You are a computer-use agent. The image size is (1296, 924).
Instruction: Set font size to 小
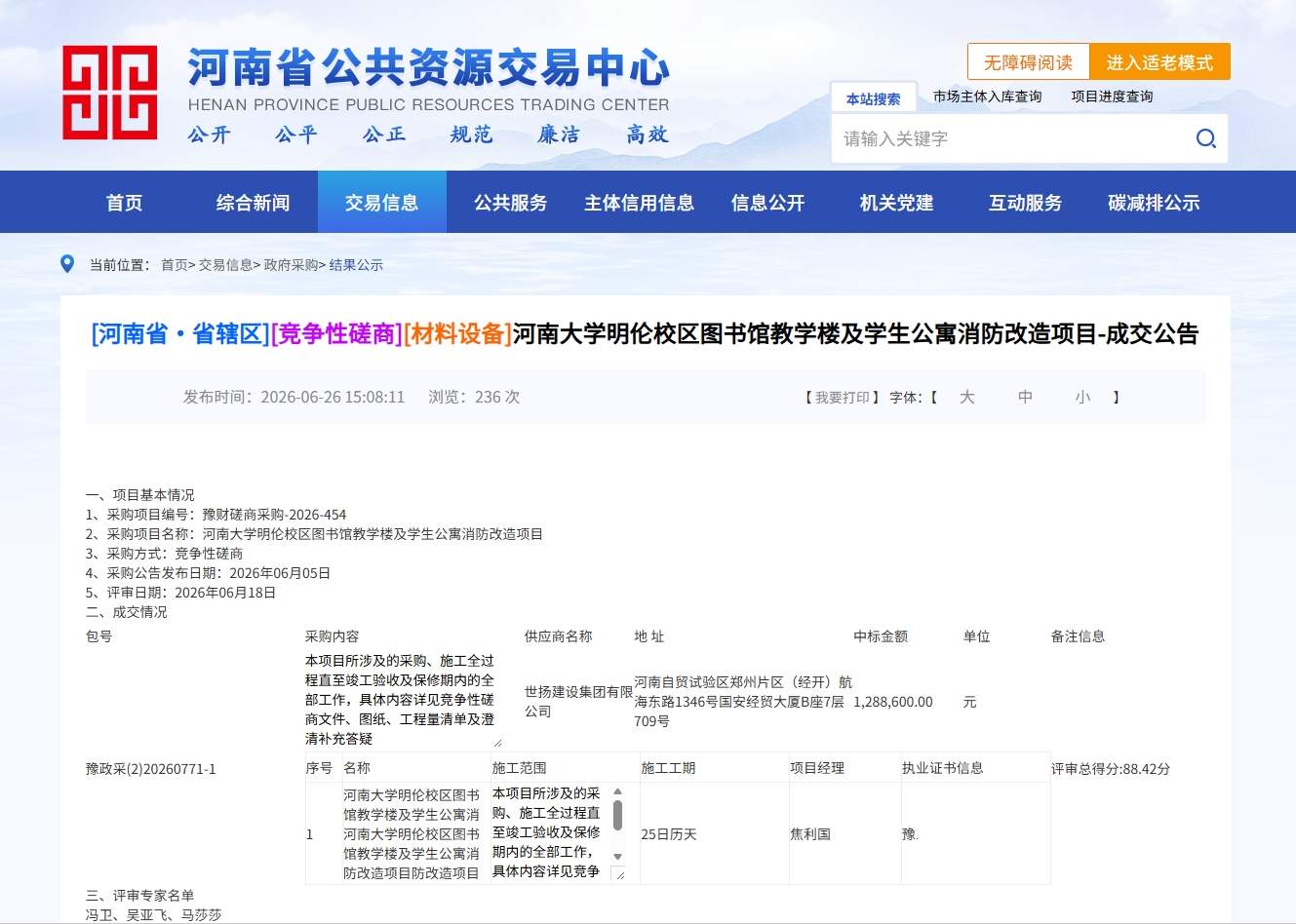pos(1082,398)
